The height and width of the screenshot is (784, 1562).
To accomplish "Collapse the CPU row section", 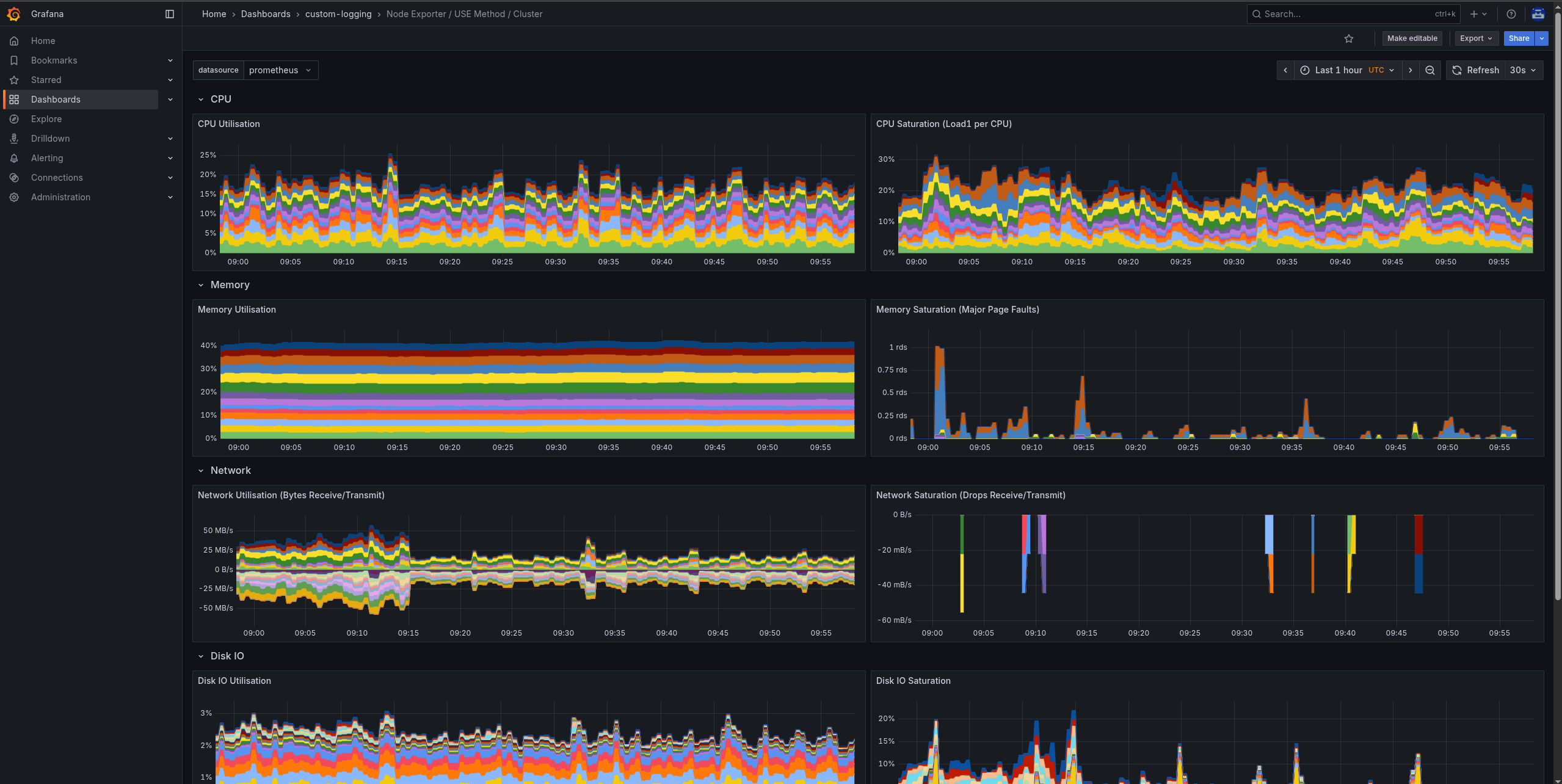I will coord(202,98).
